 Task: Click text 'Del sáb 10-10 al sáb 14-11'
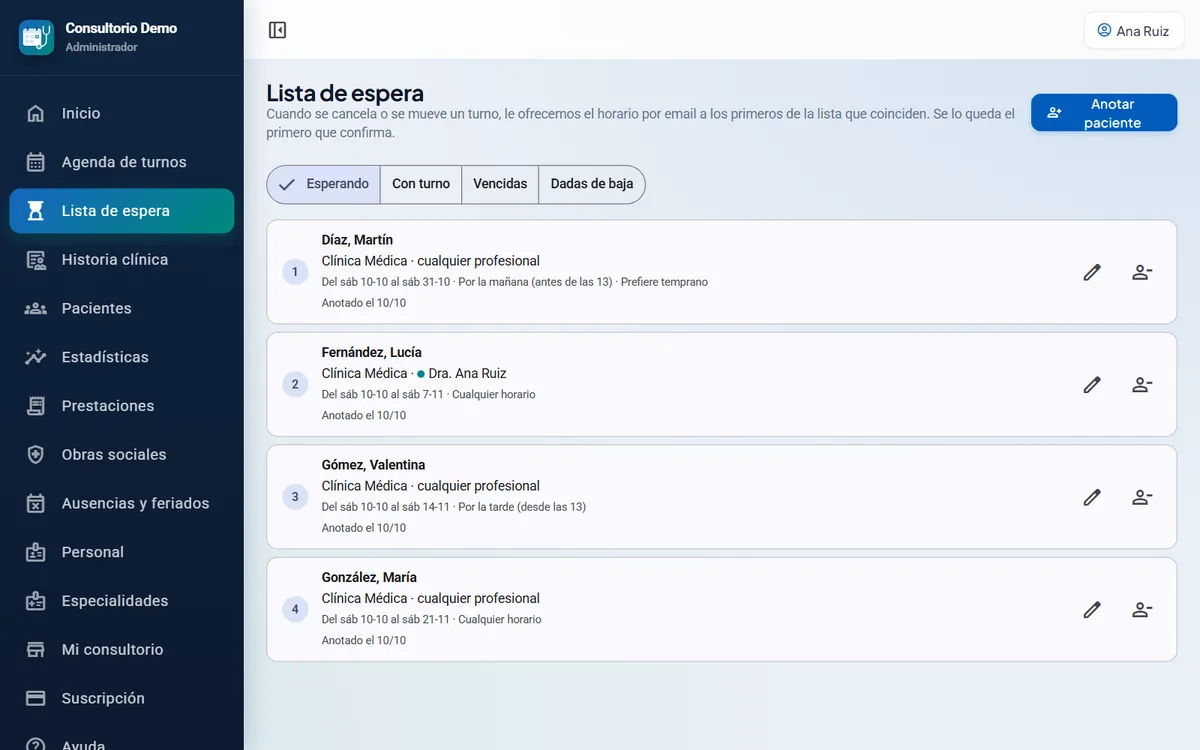(386, 507)
